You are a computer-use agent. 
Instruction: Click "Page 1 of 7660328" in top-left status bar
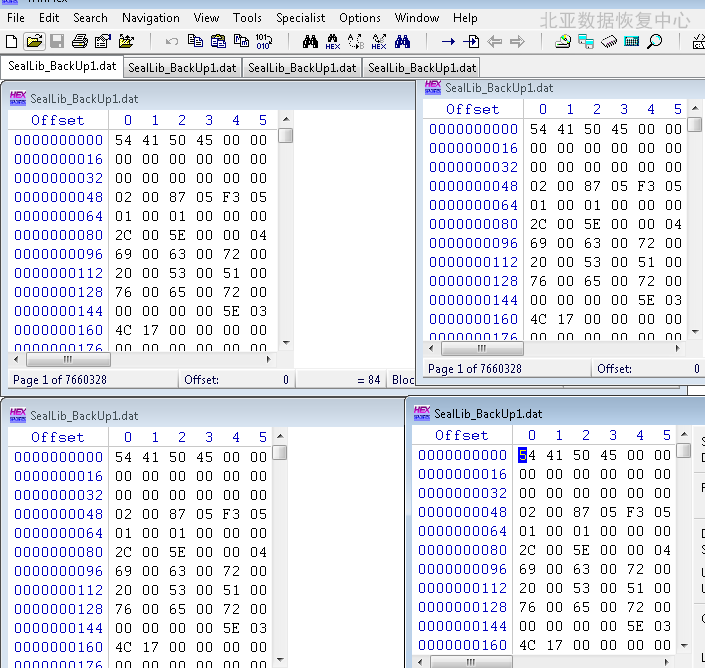(60, 380)
